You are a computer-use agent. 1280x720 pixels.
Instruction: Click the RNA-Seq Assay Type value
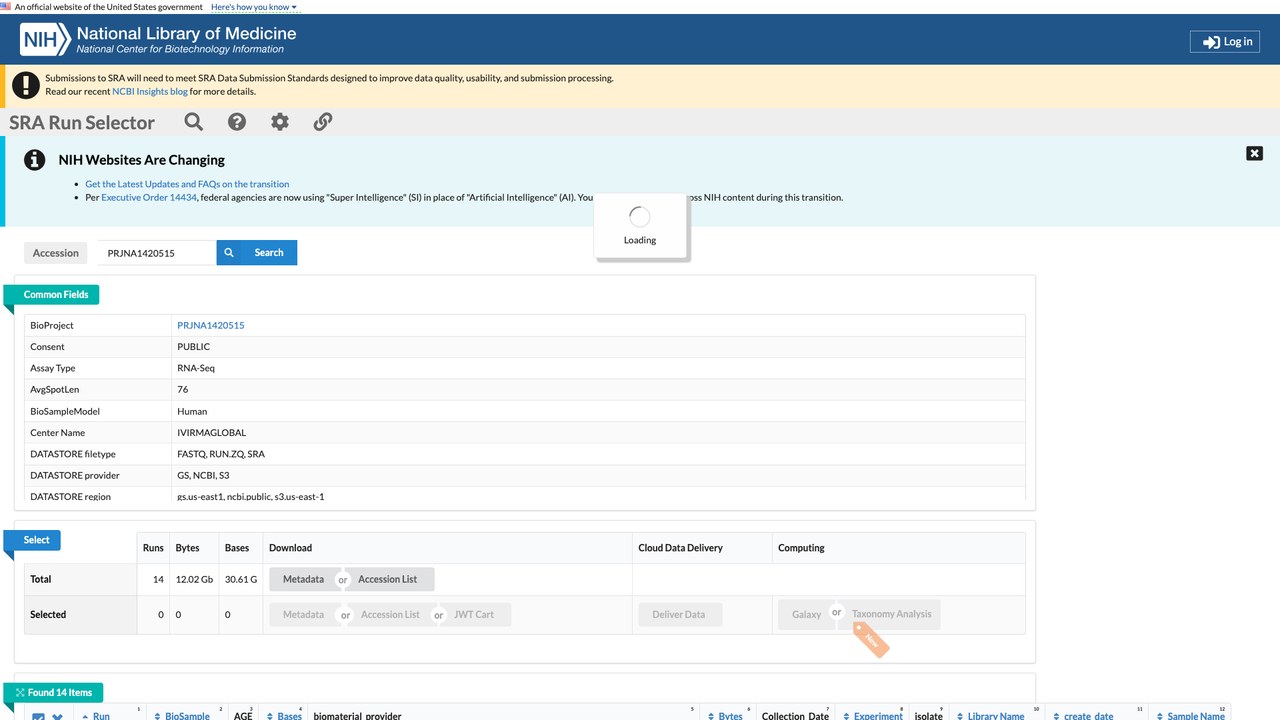click(196, 368)
